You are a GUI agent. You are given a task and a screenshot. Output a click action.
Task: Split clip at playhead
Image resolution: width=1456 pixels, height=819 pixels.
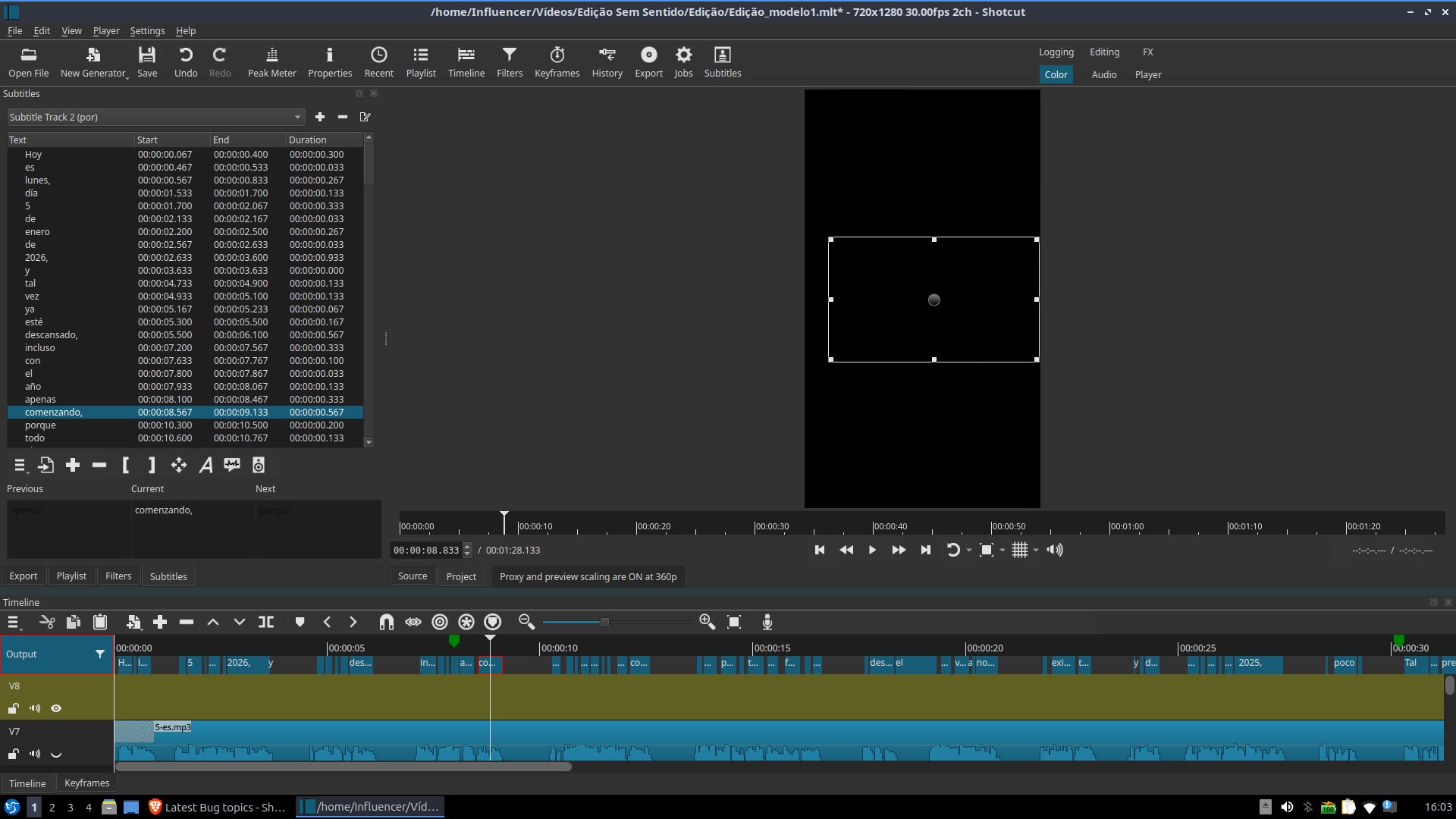[x=266, y=622]
